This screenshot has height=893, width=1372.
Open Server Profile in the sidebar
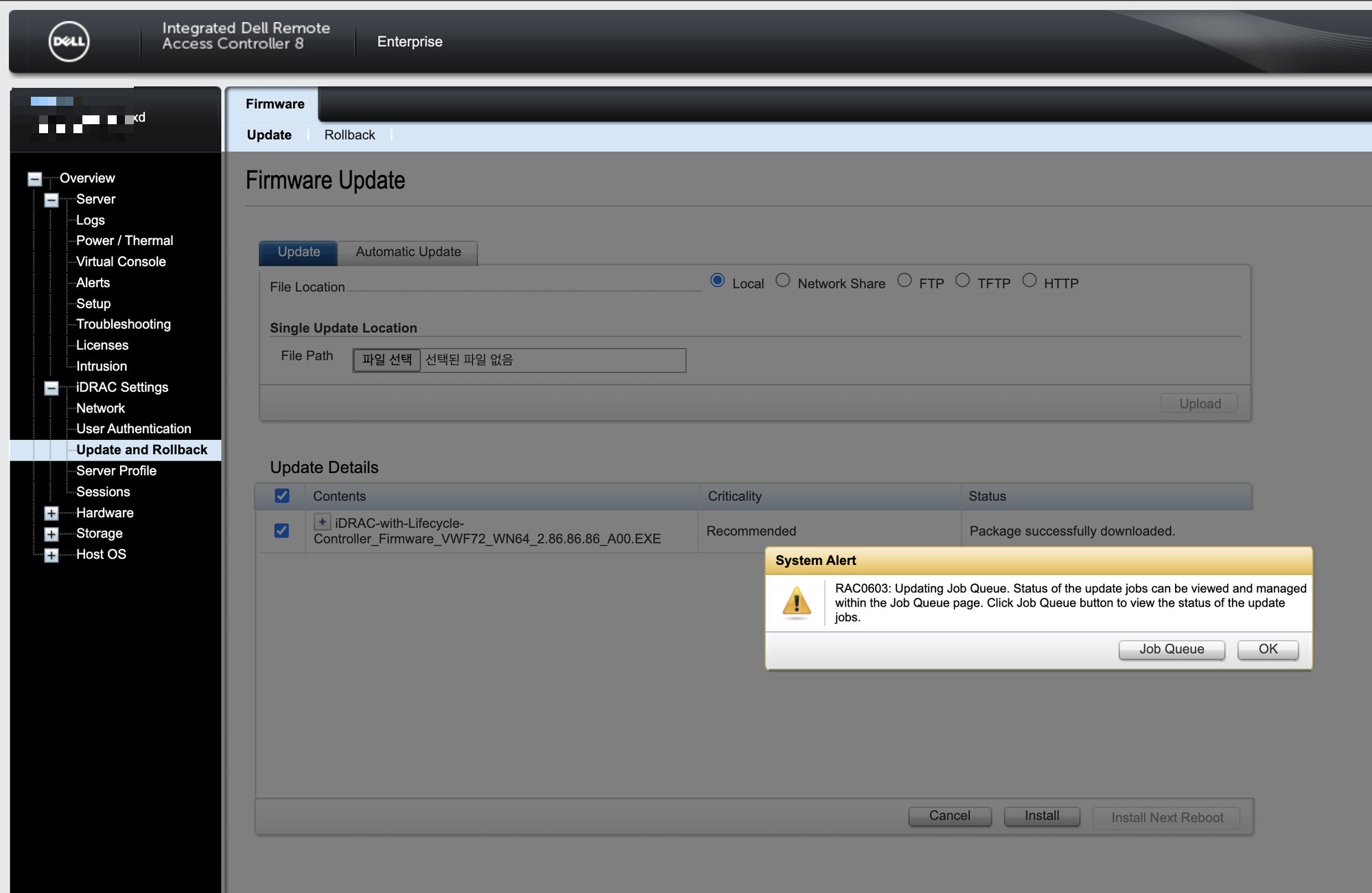[116, 471]
